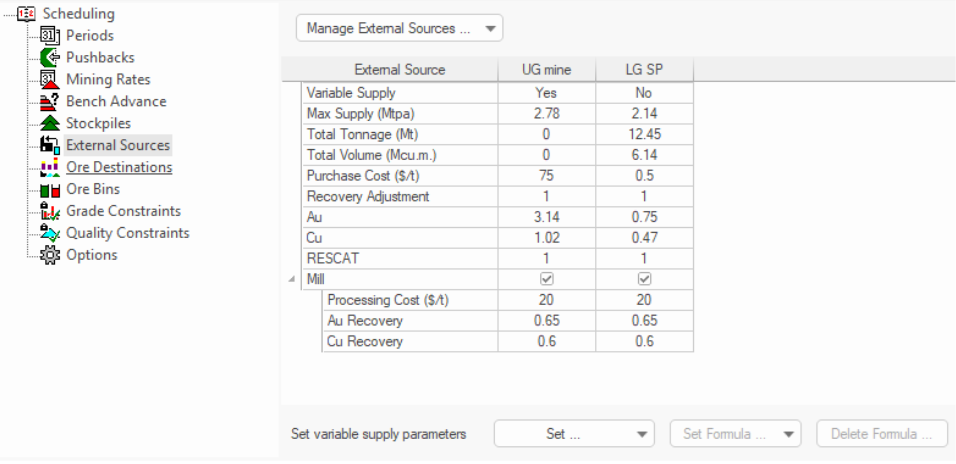Select External Sources in the tree
This screenshot has width=956, height=464.
click(x=118, y=145)
